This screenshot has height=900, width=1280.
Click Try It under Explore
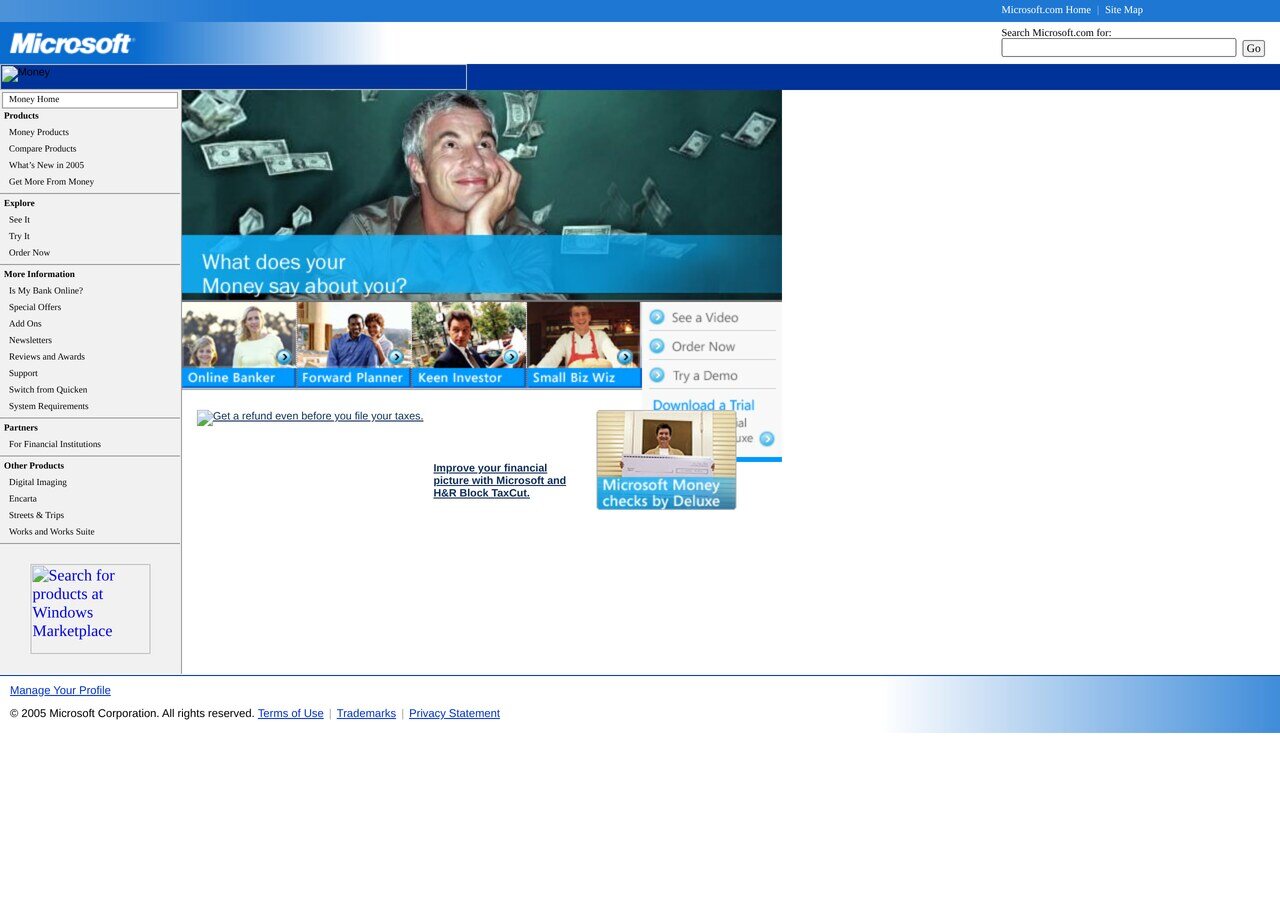pyautogui.click(x=20, y=236)
